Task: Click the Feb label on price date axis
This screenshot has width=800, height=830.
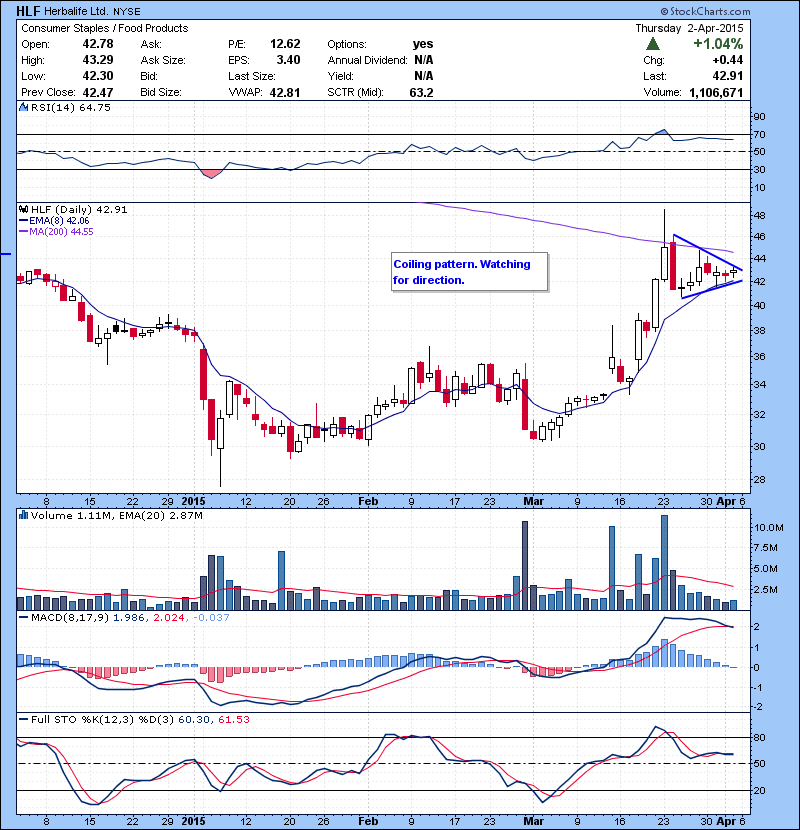Action: coord(368,501)
